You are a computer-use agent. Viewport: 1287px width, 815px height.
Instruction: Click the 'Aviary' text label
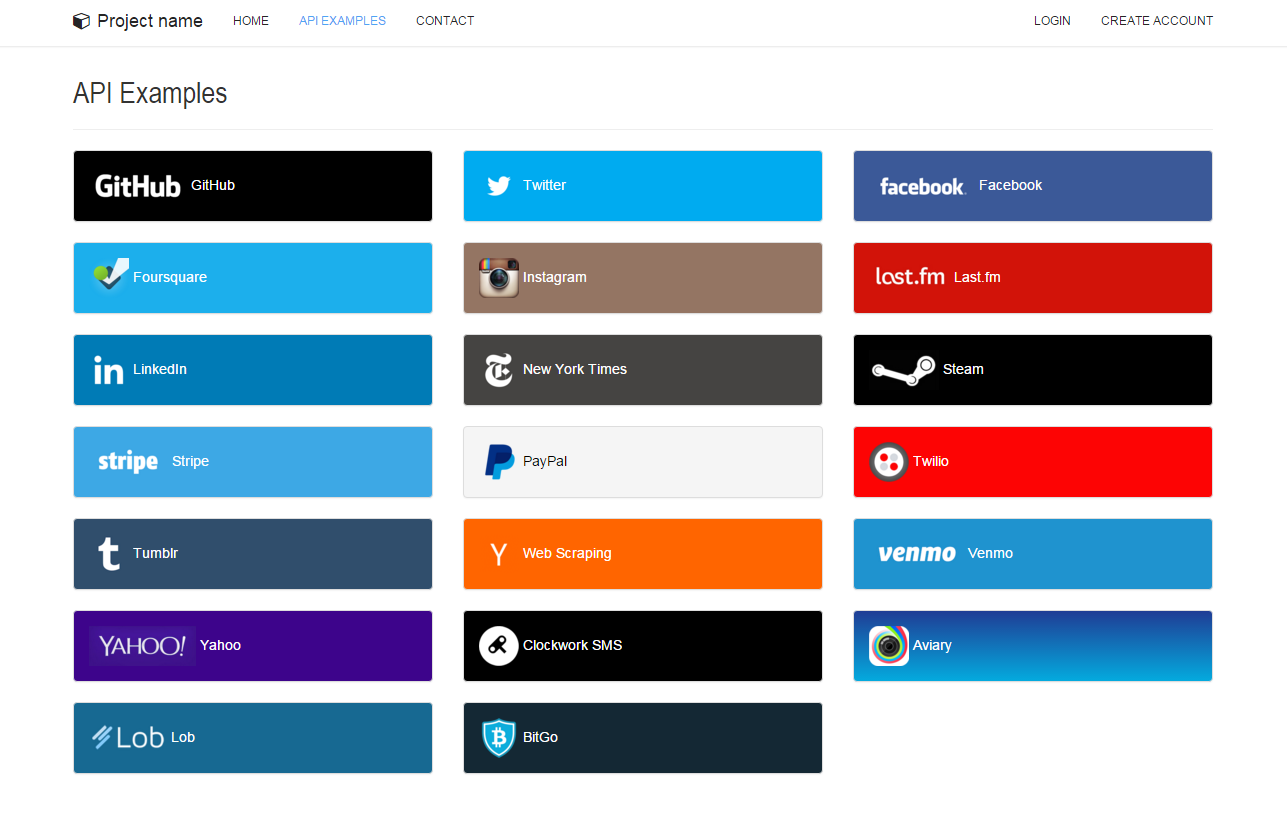(932, 645)
